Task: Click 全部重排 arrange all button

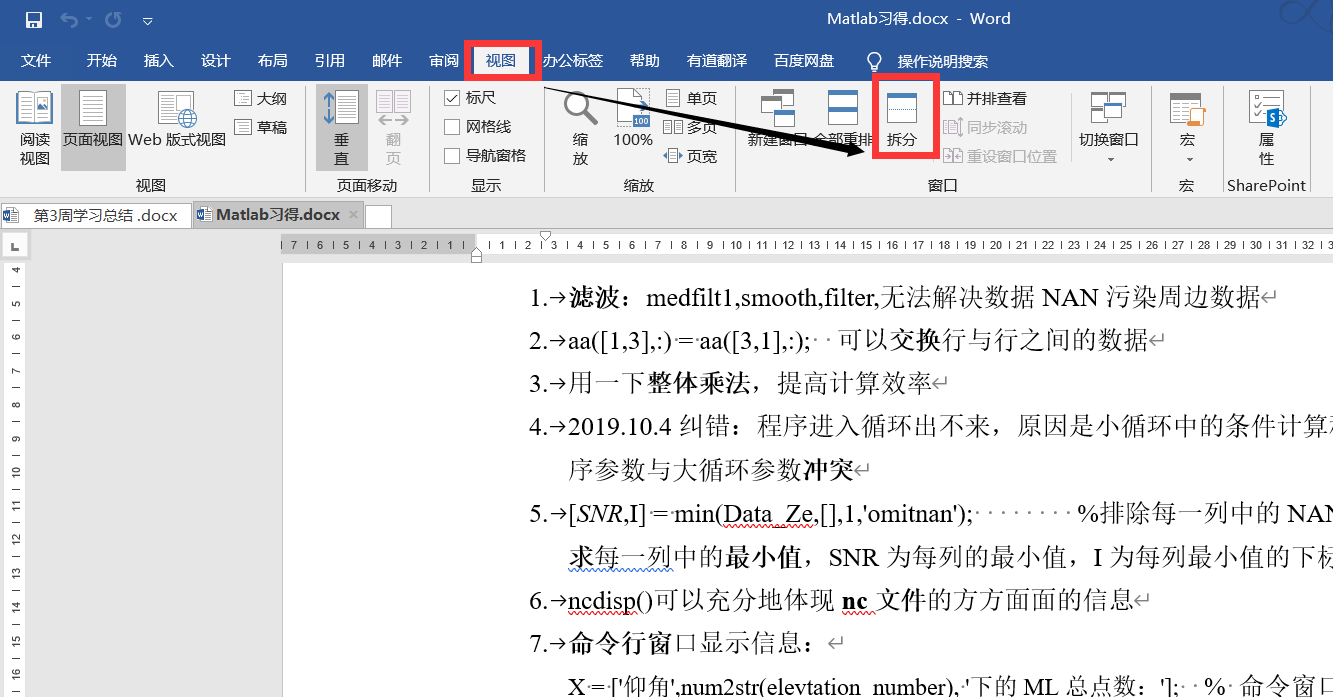Action: [x=843, y=120]
